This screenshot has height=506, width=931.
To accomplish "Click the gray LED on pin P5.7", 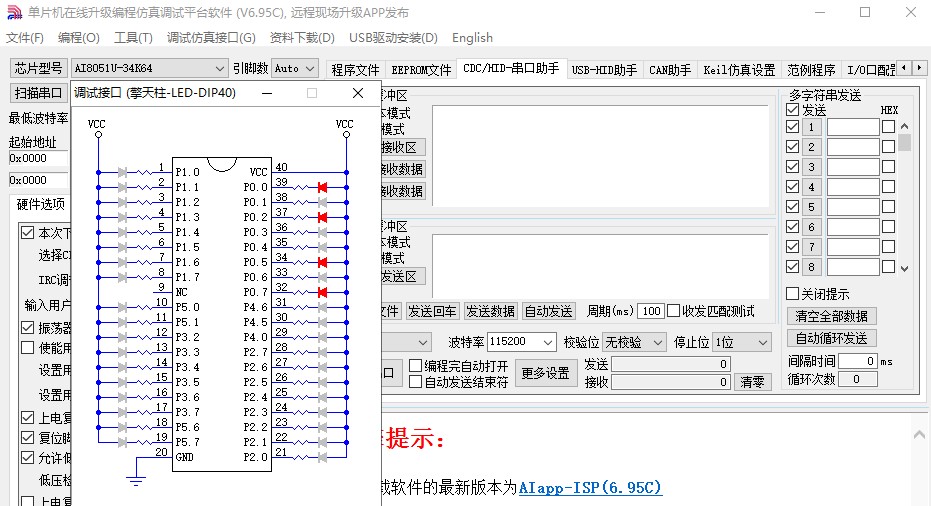I will point(122,442).
